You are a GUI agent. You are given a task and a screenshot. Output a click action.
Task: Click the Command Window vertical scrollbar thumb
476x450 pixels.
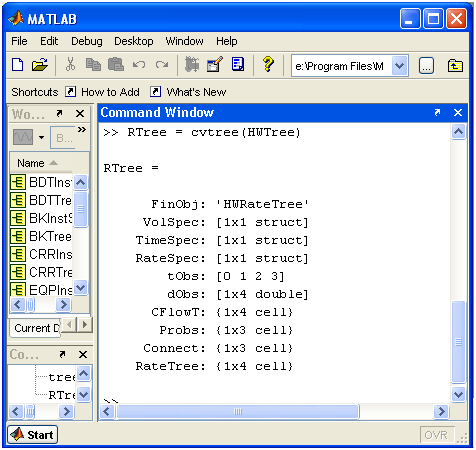coord(458,342)
